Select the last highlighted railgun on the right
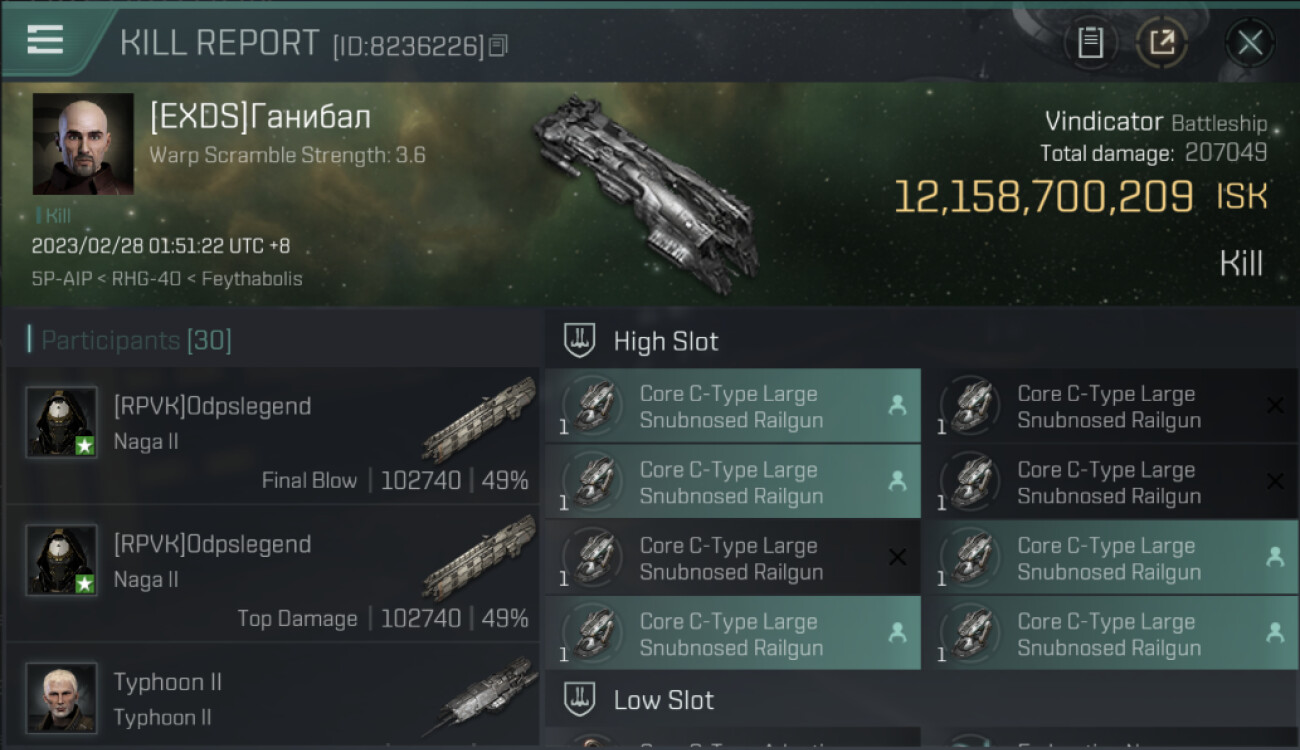This screenshot has width=1300, height=750. tap(1111, 634)
